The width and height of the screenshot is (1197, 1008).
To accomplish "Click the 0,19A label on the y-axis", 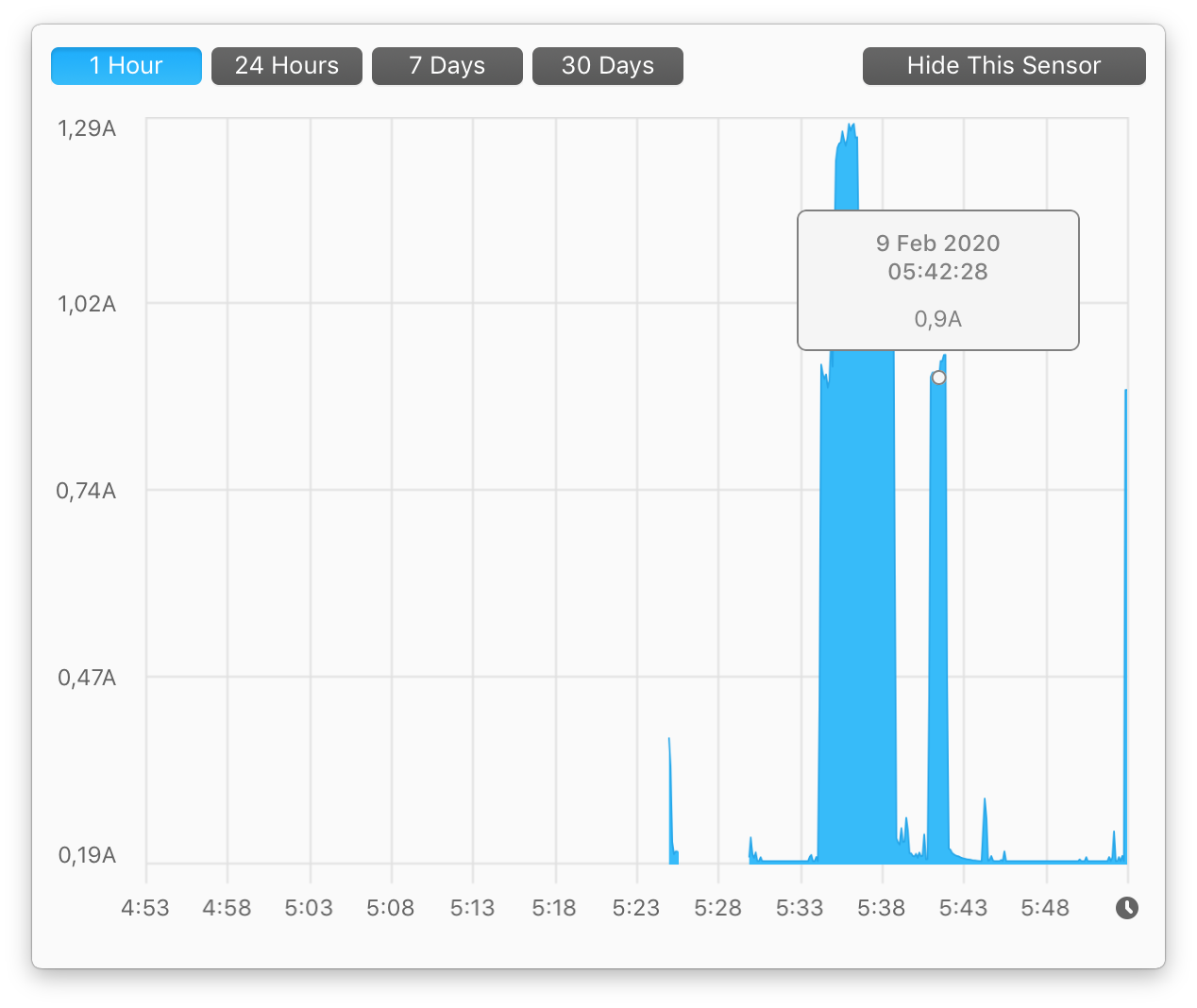I will [86, 855].
